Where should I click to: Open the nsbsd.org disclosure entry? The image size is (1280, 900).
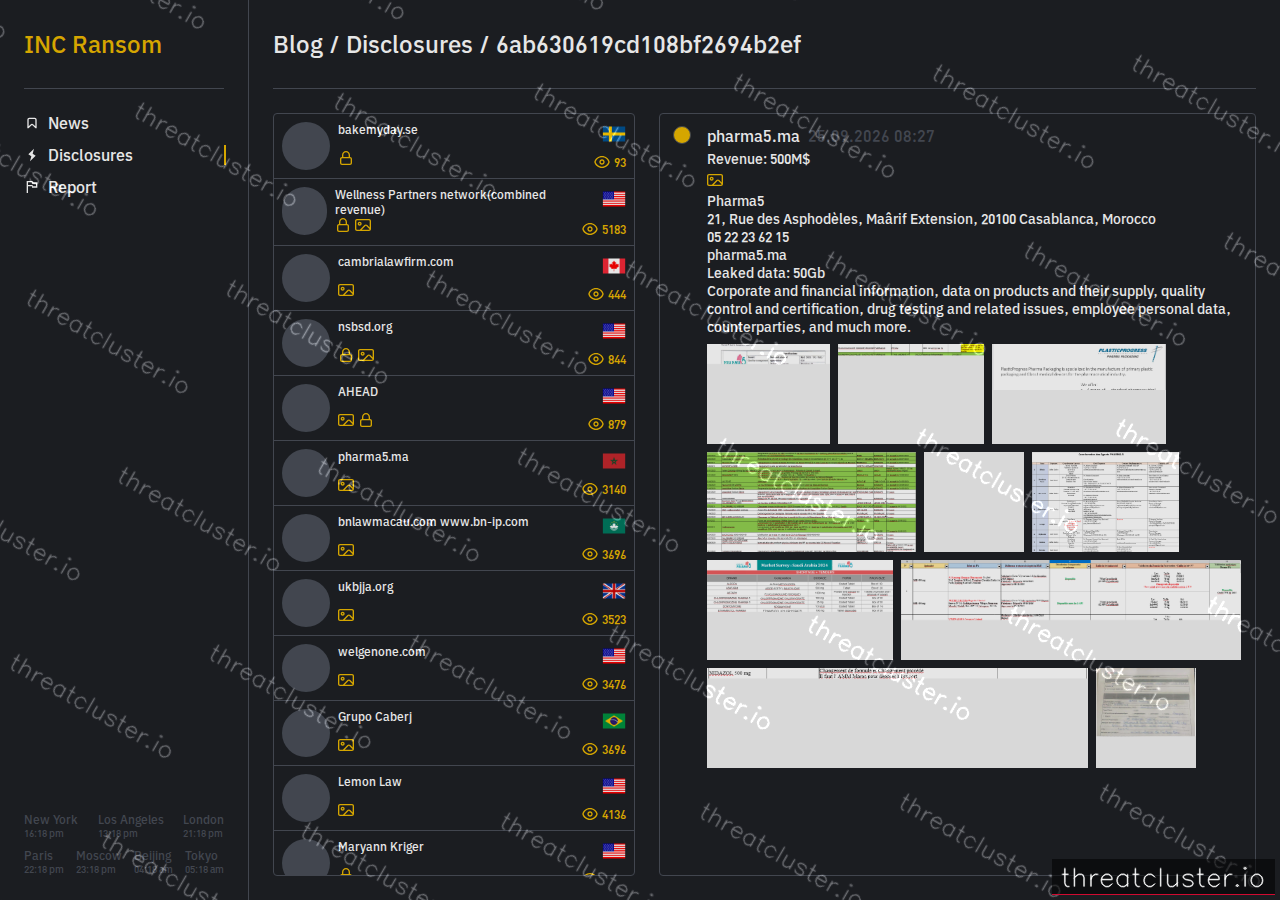click(x=454, y=343)
